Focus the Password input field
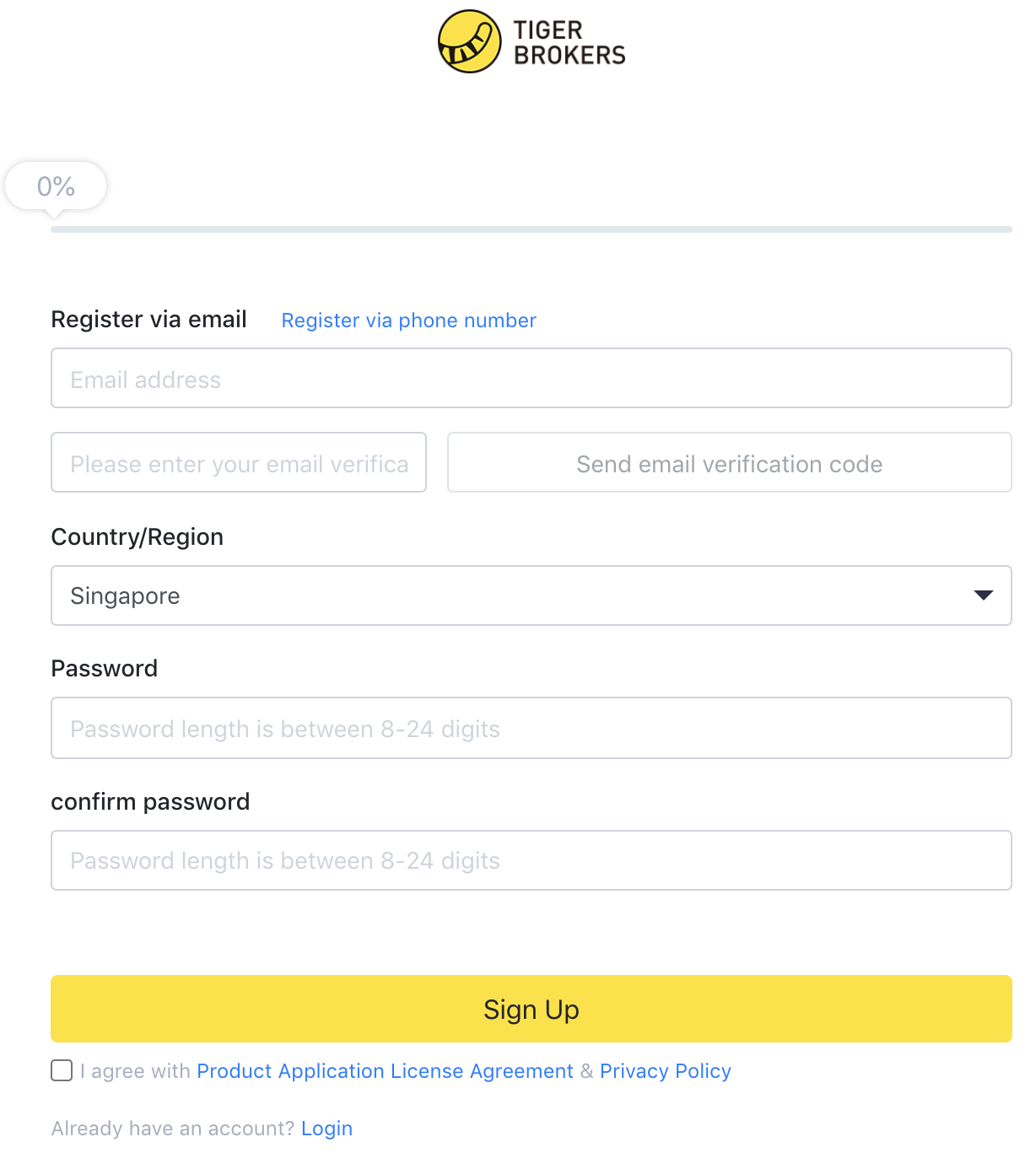The height and width of the screenshot is (1169, 1036). pos(531,728)
